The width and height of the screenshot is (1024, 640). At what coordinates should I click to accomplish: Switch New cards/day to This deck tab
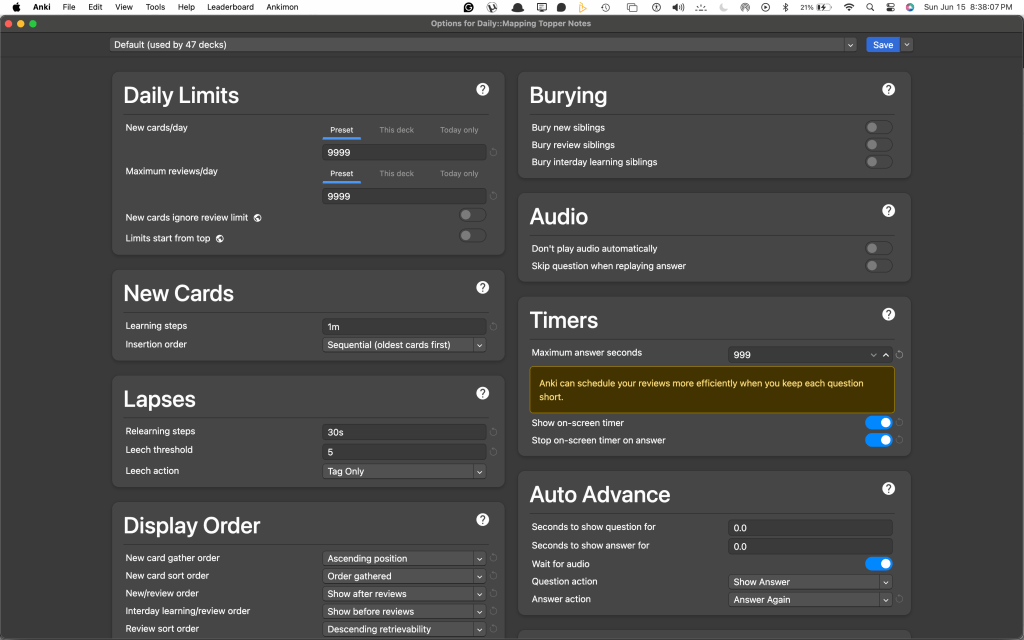396,130
